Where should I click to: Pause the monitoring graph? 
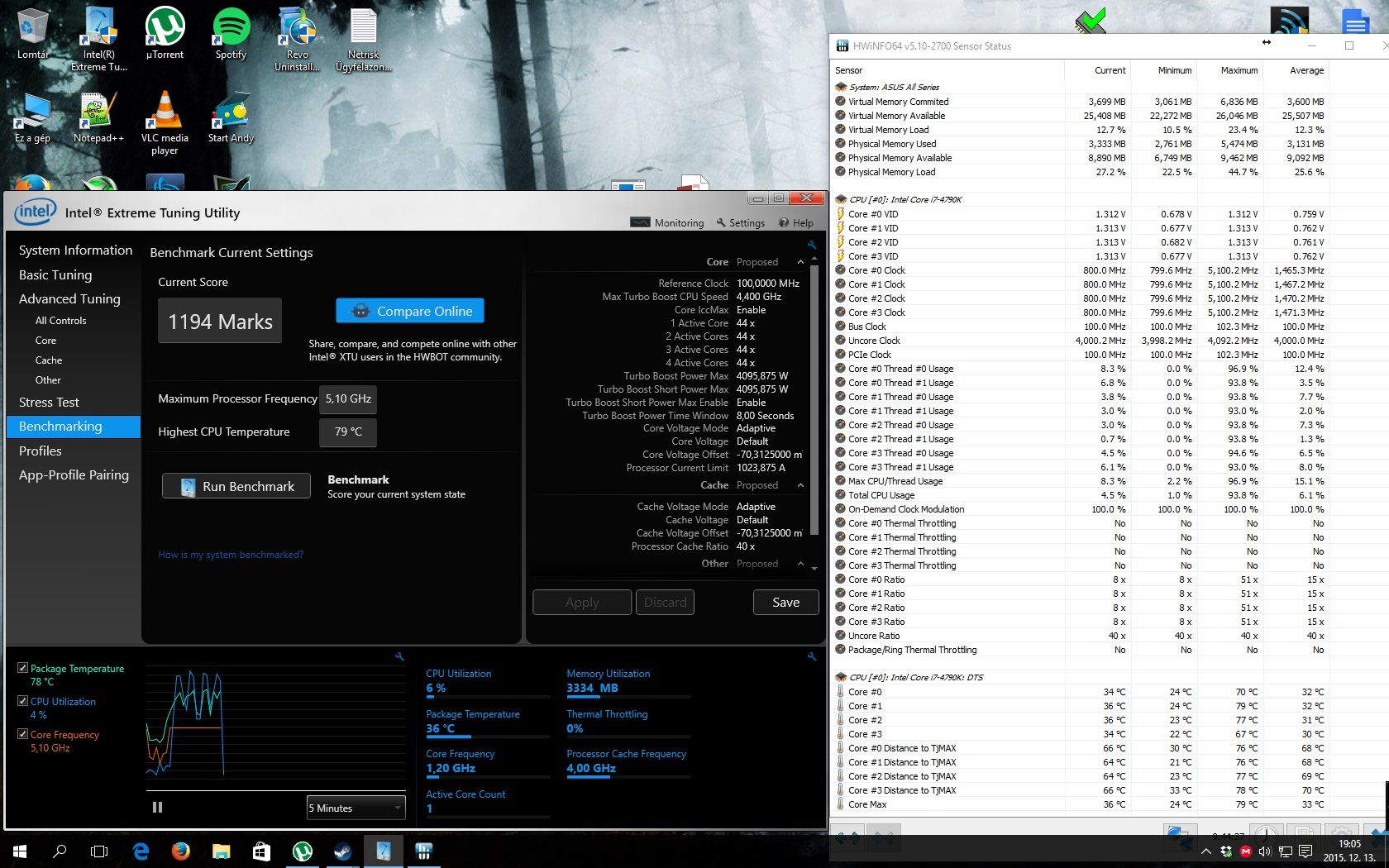[157, 808]
